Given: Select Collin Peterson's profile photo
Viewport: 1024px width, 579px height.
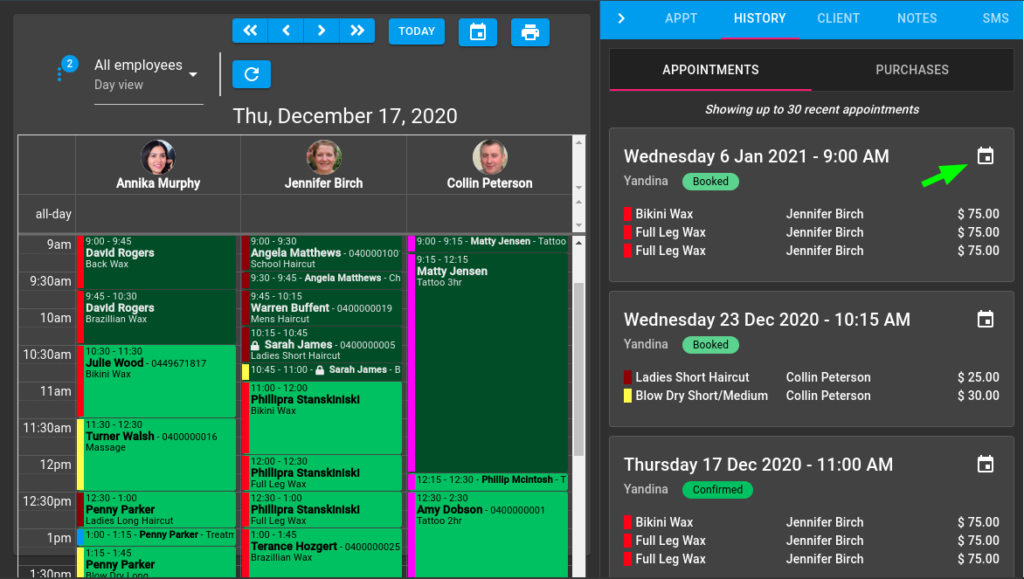Looking at the screenshot, I should (490, 157).
